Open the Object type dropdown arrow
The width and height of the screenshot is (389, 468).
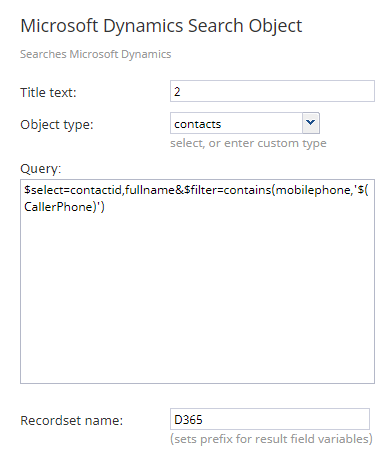[x=311, y=123]
